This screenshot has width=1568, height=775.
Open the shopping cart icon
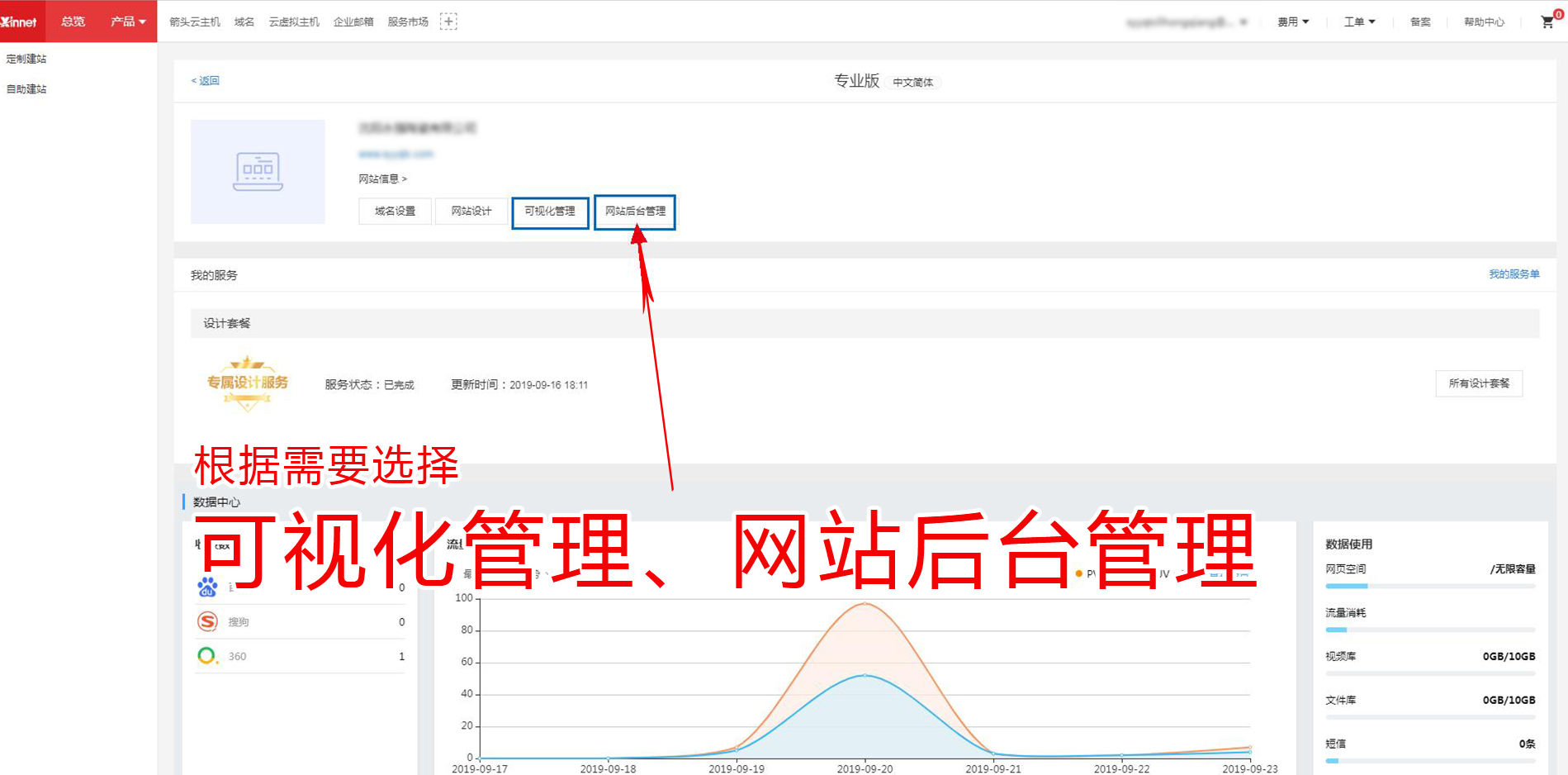[1547, 22]
